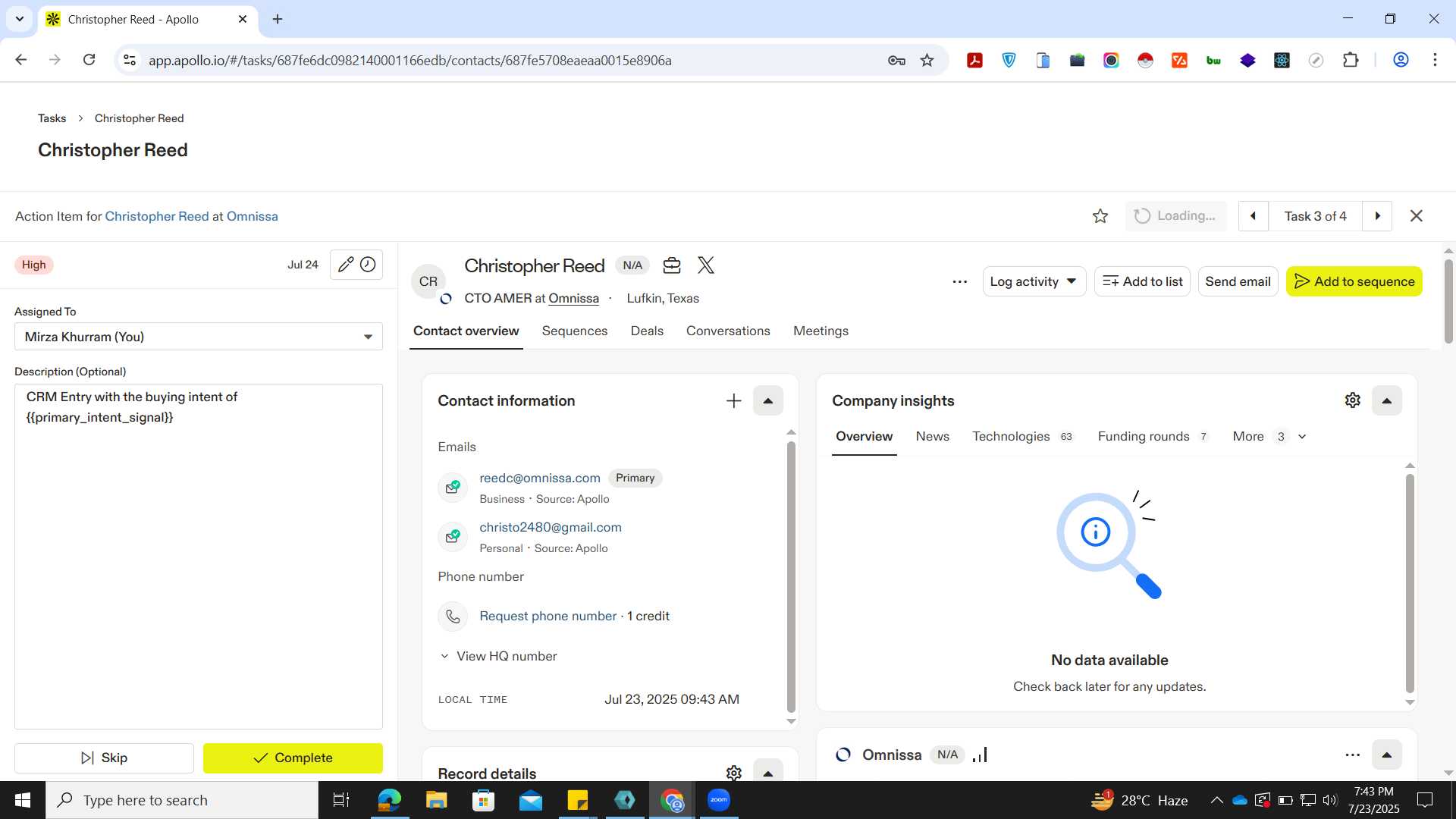Screen dimensions: 1456x819
Task: Click the Windows taskbar search box
Action: click(x=182, y=800)
